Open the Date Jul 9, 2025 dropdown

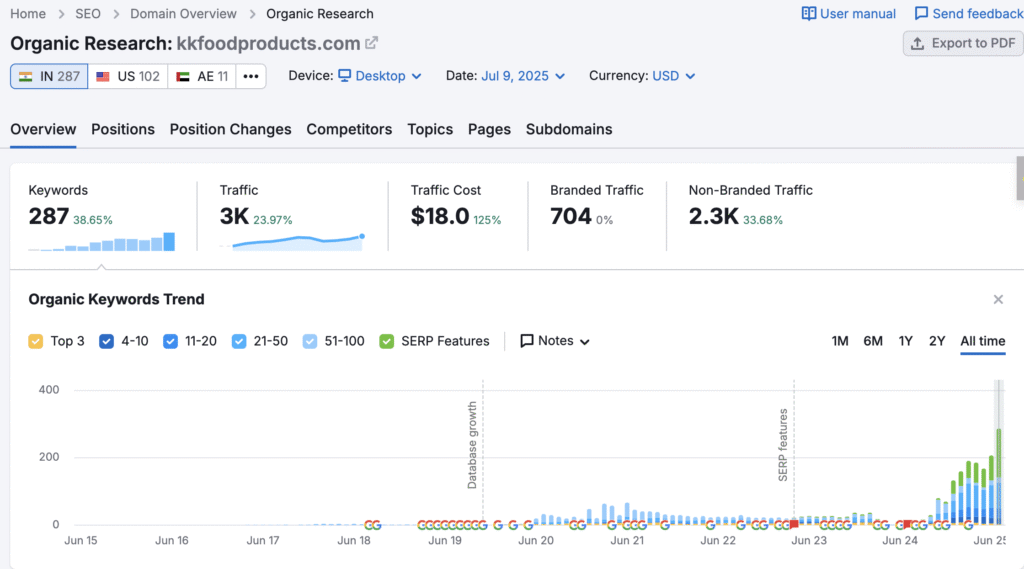[523, 76]
